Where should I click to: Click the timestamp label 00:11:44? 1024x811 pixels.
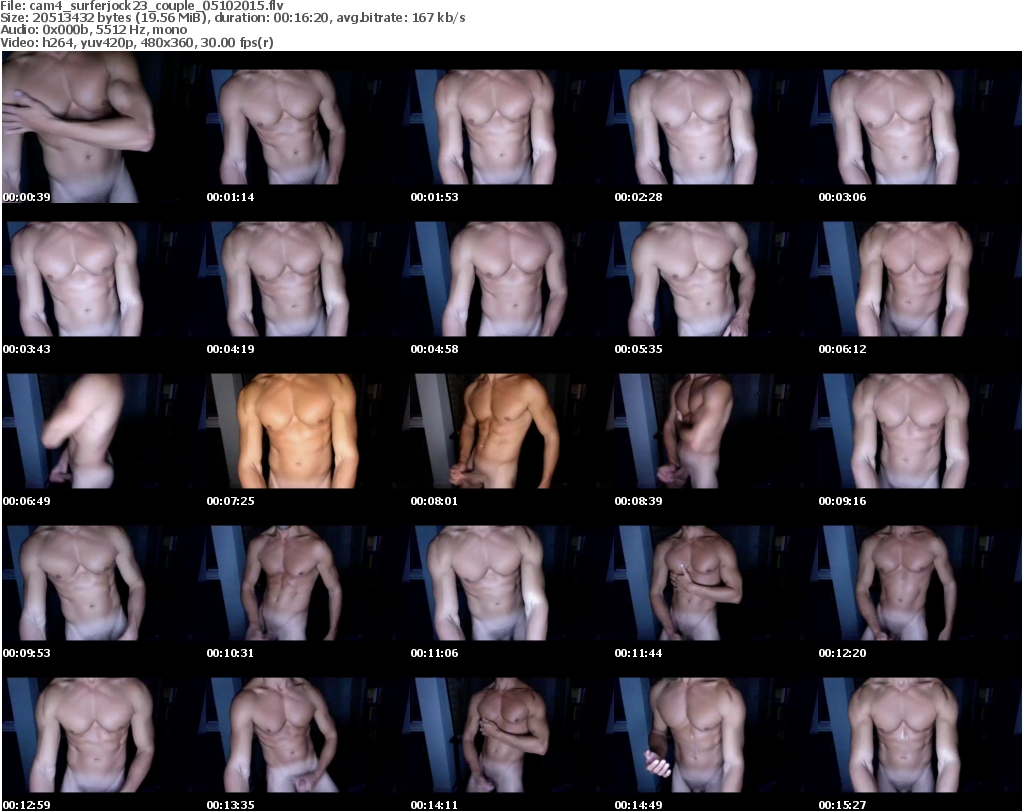coord(638,653)
